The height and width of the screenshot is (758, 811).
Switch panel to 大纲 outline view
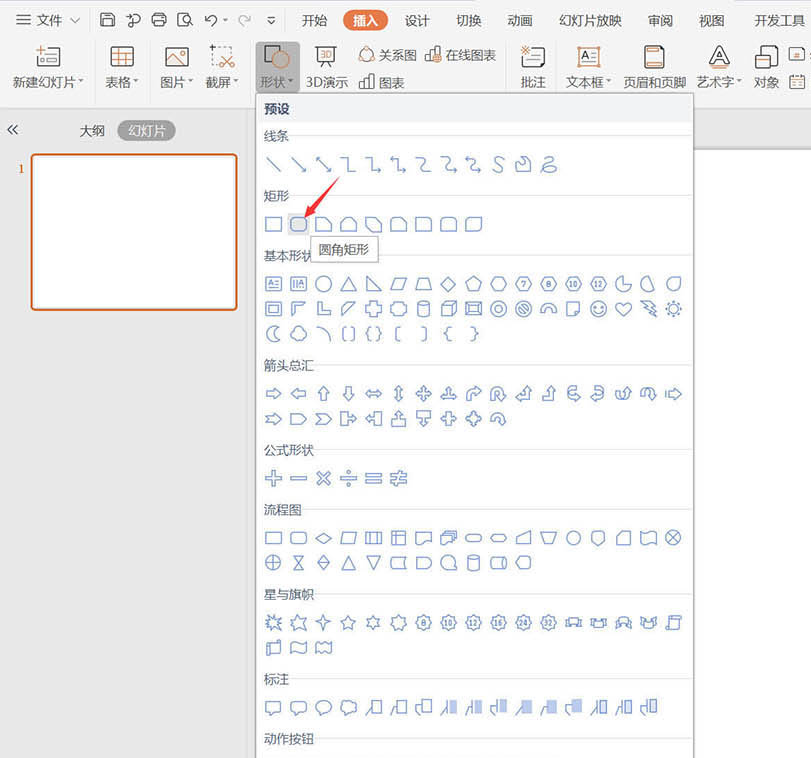(92, 131)
